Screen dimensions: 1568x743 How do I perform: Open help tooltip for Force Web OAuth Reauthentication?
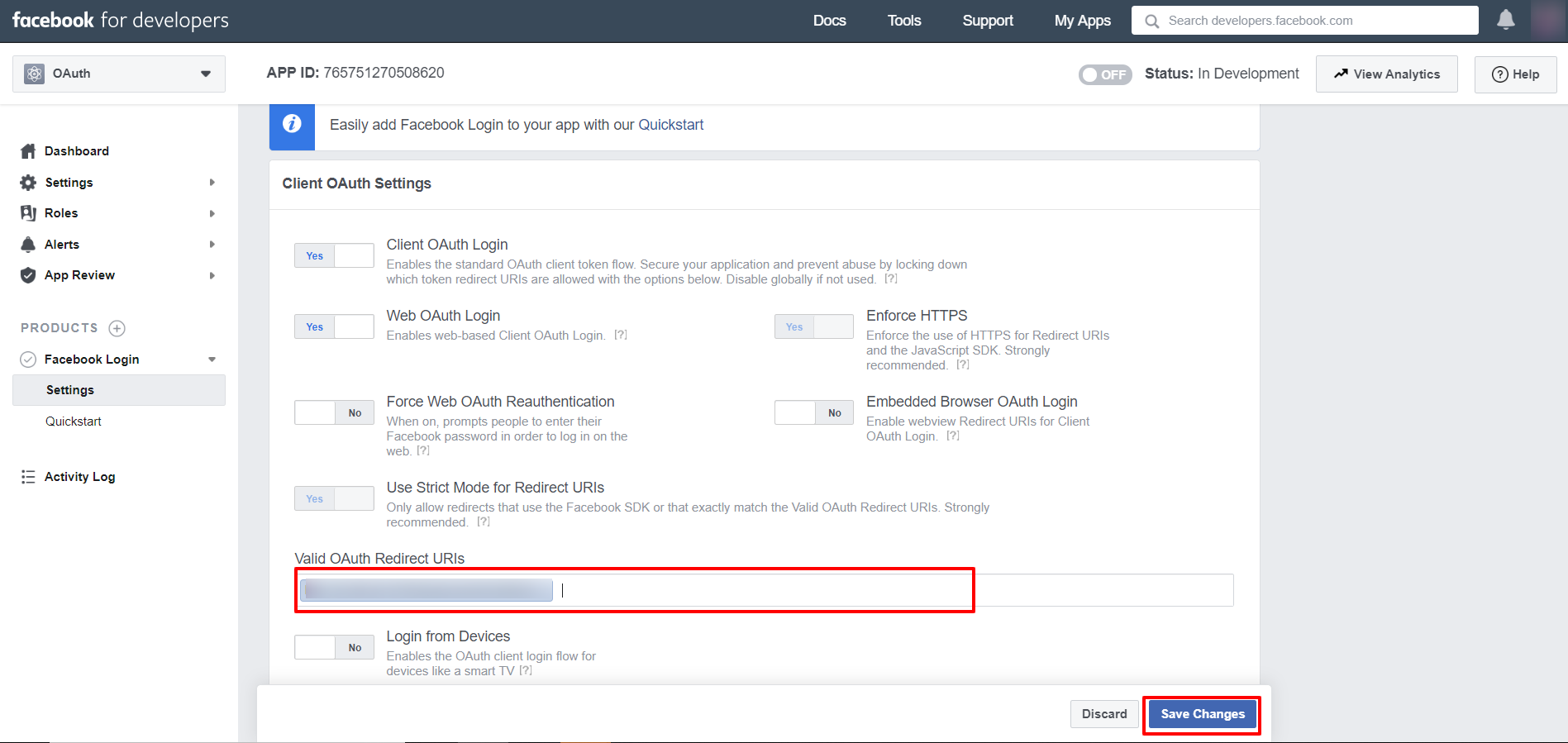pyautogui.click(x=423, y=451)
